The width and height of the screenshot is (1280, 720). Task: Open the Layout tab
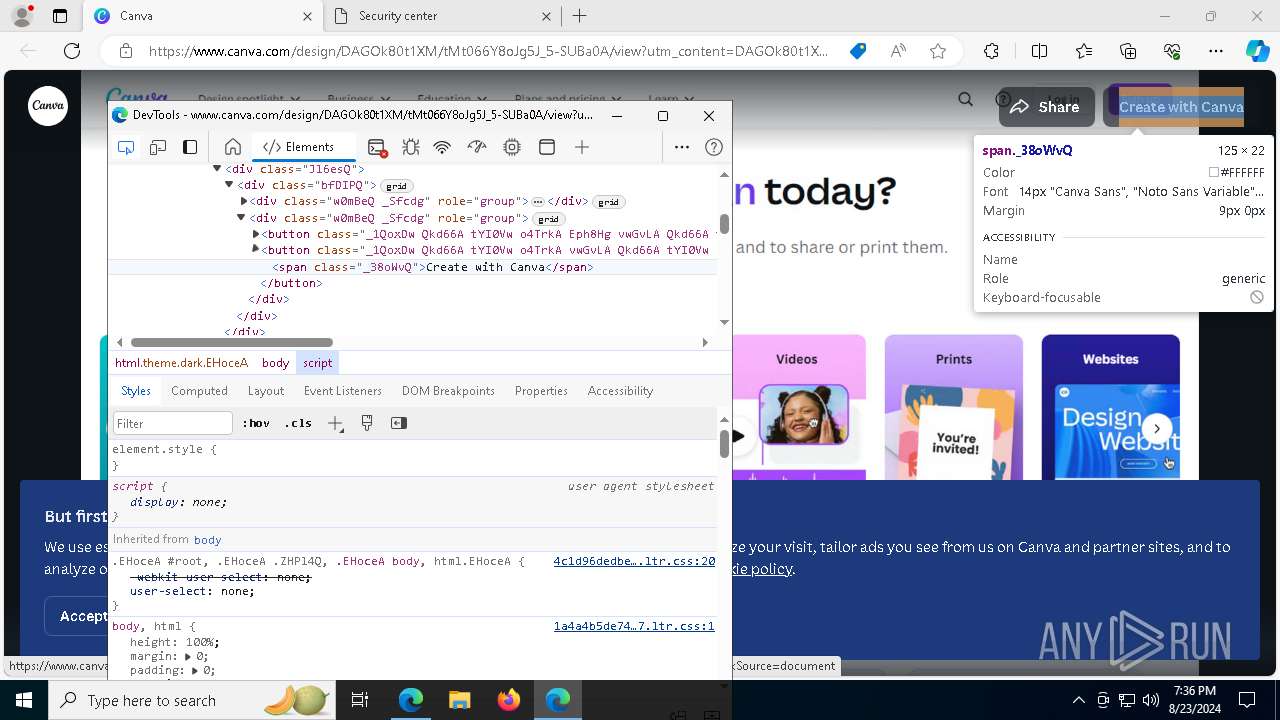pos(265,391)
